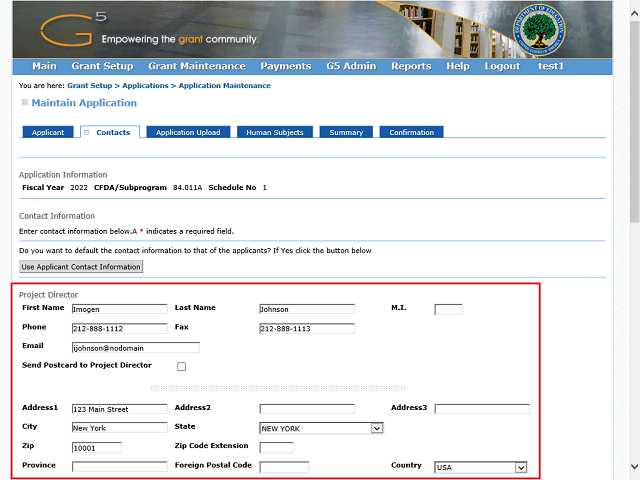Open the Reports menu
Screen dimensions: 640x480
coord(411,66)
